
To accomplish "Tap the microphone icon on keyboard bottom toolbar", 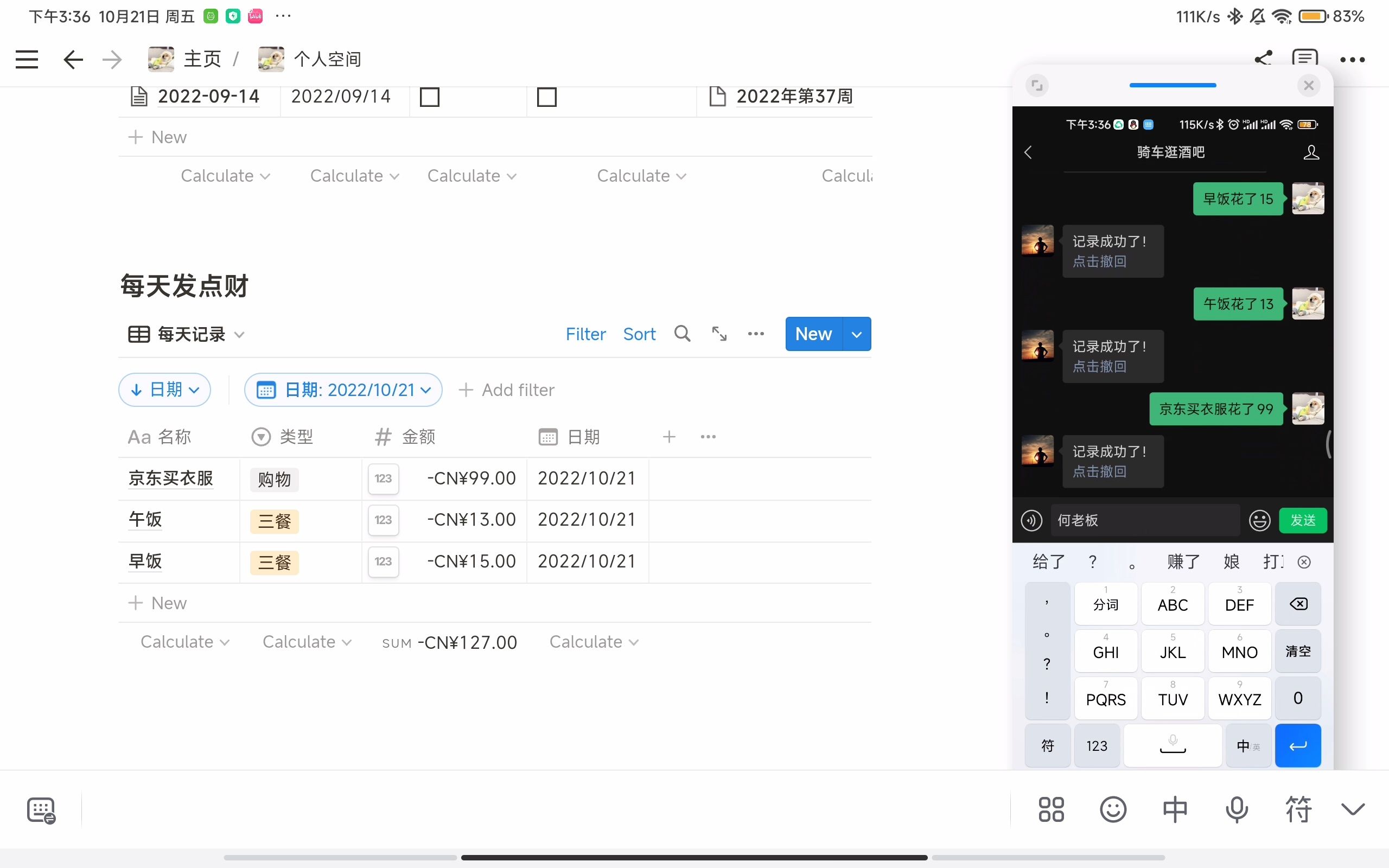I will [x=1237, y=809].
